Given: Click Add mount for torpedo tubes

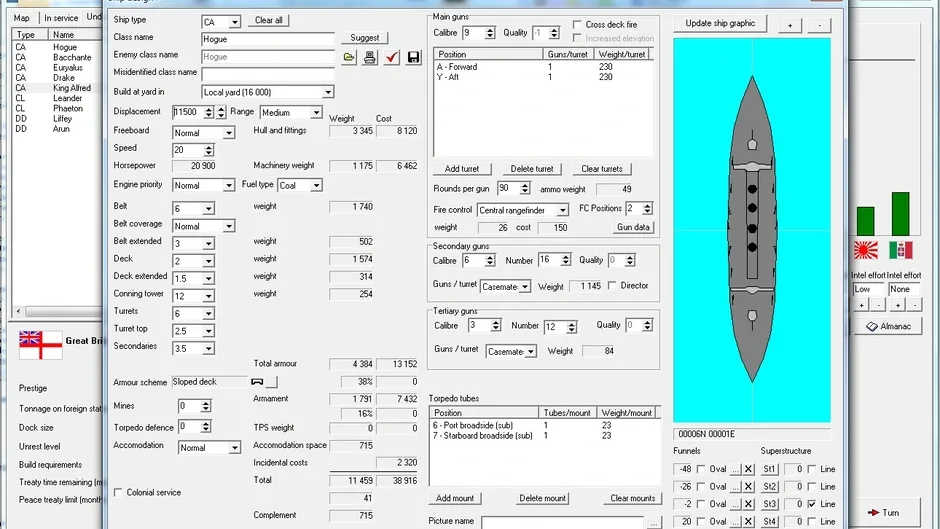Looking at the screenshot, I should point(454,498).
